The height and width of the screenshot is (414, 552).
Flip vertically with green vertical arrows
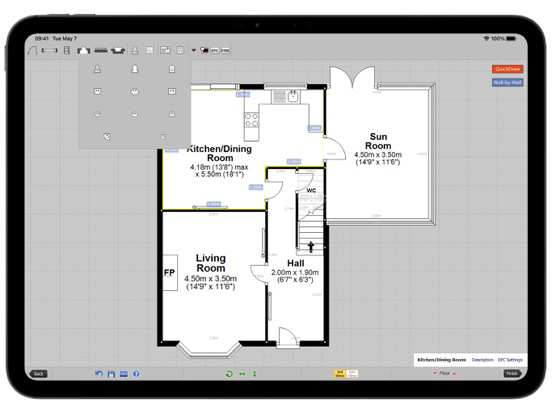coord(254,374)
